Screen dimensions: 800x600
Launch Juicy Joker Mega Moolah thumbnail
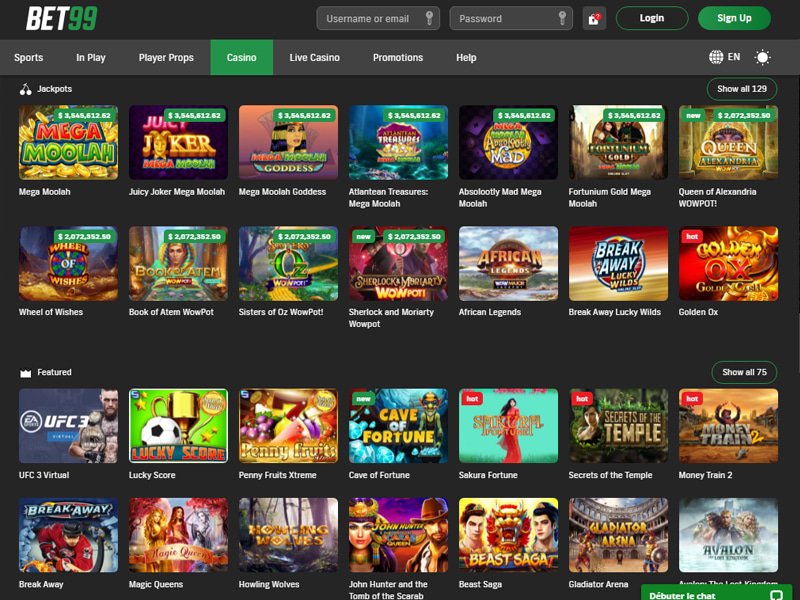[x=179, y=142]
